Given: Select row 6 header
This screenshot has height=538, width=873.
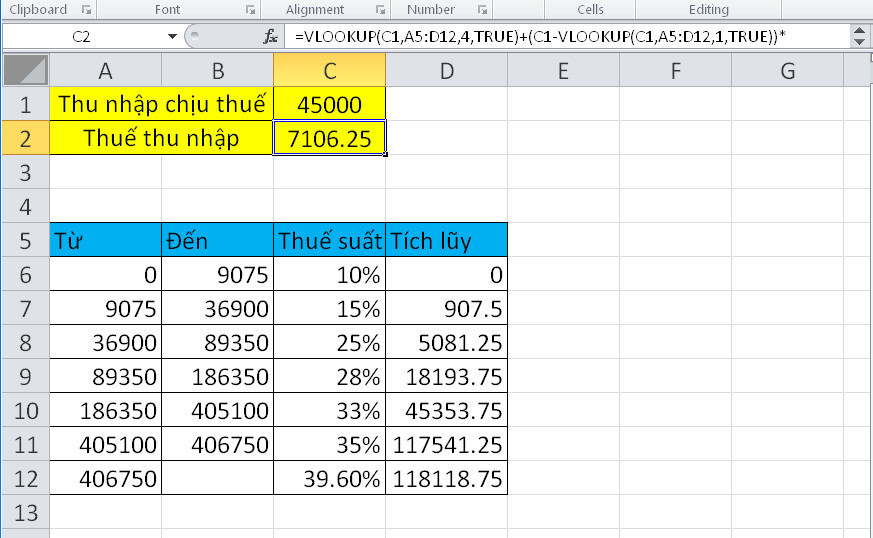Looking at the screenshot, I should (x=26, y=274).
